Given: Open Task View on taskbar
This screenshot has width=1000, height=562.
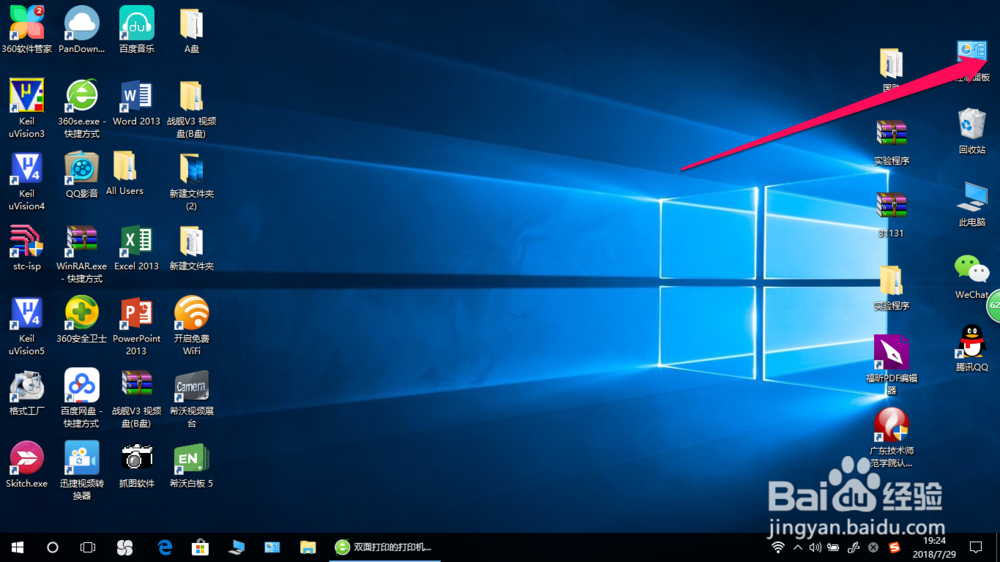Looking at the screenshot, I should point(87,547).
